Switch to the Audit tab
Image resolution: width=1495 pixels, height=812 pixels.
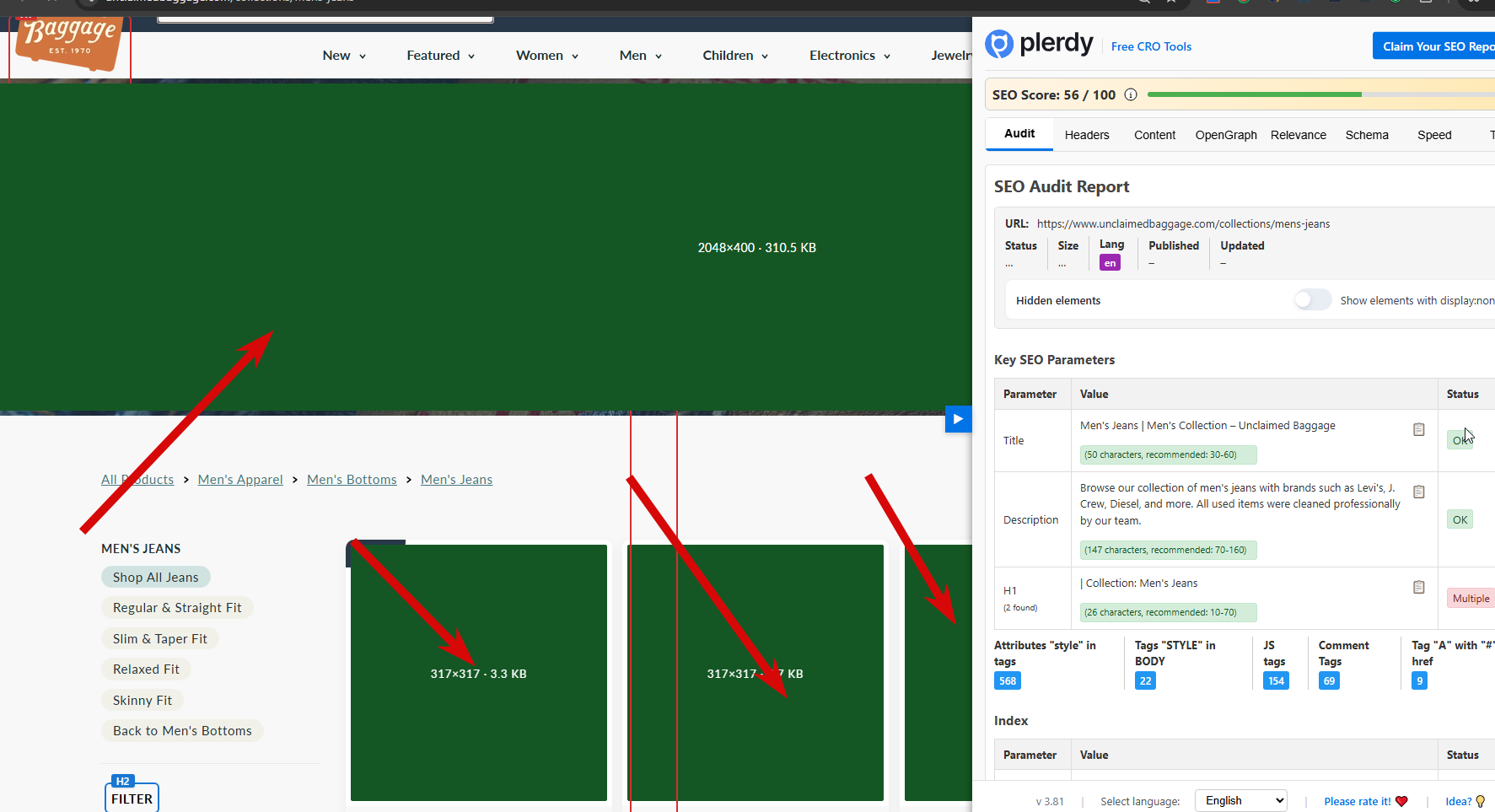tap(1019, 134)
